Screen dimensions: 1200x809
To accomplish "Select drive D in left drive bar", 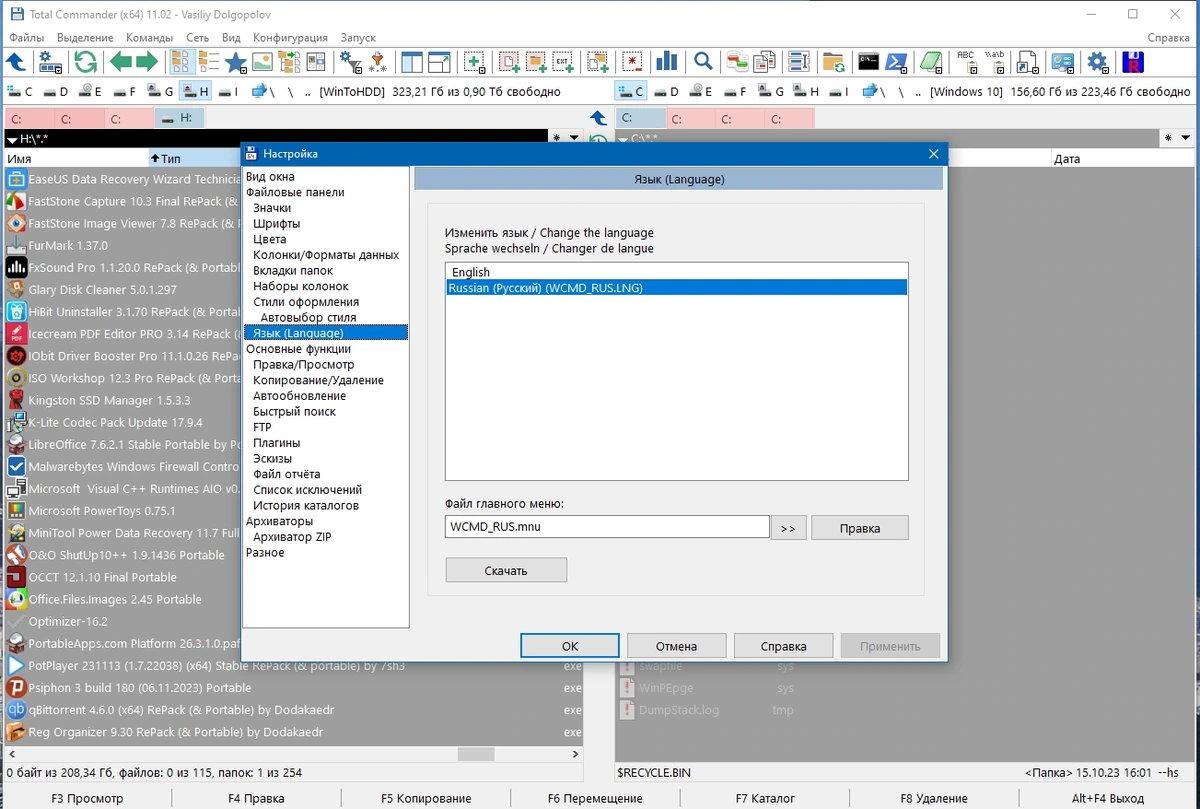I will pyautogui.click(x=55, y=92).
